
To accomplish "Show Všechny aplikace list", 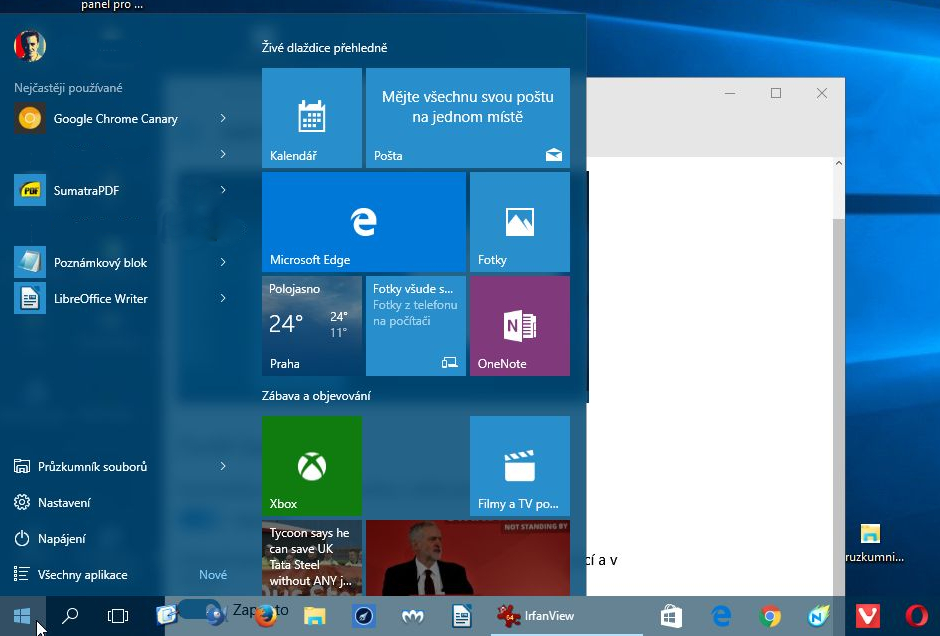I will 82,575.
